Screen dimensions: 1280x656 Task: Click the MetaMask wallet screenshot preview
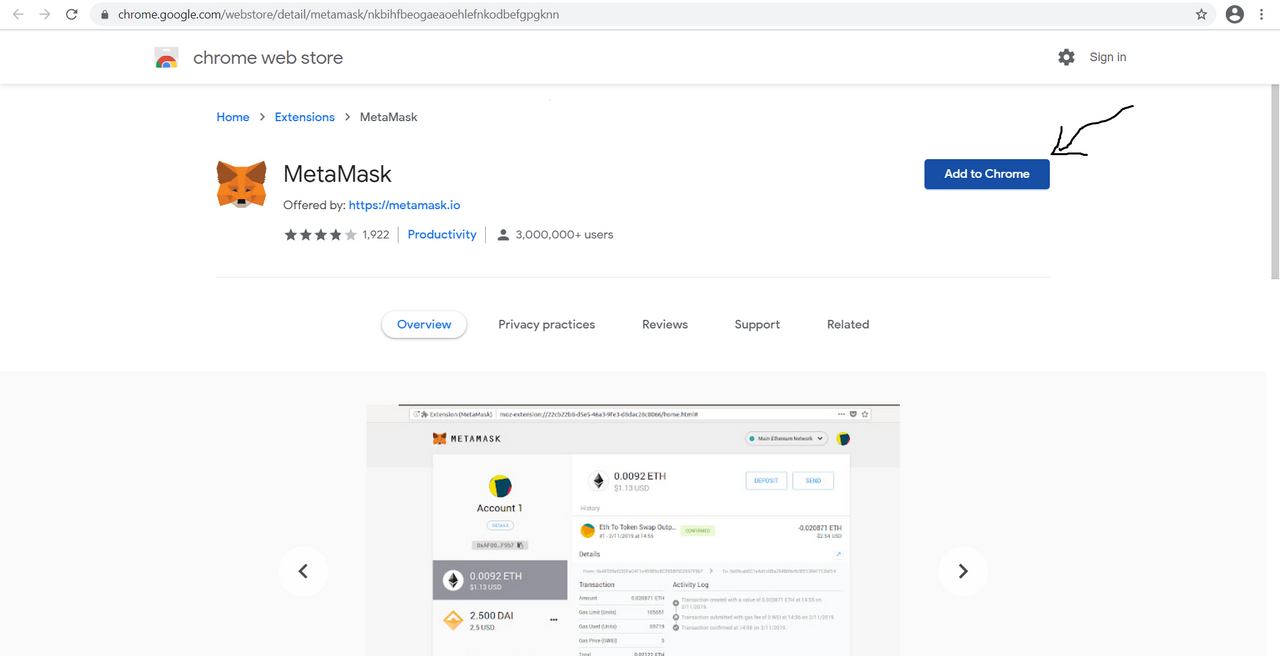(x=633, y=530)
